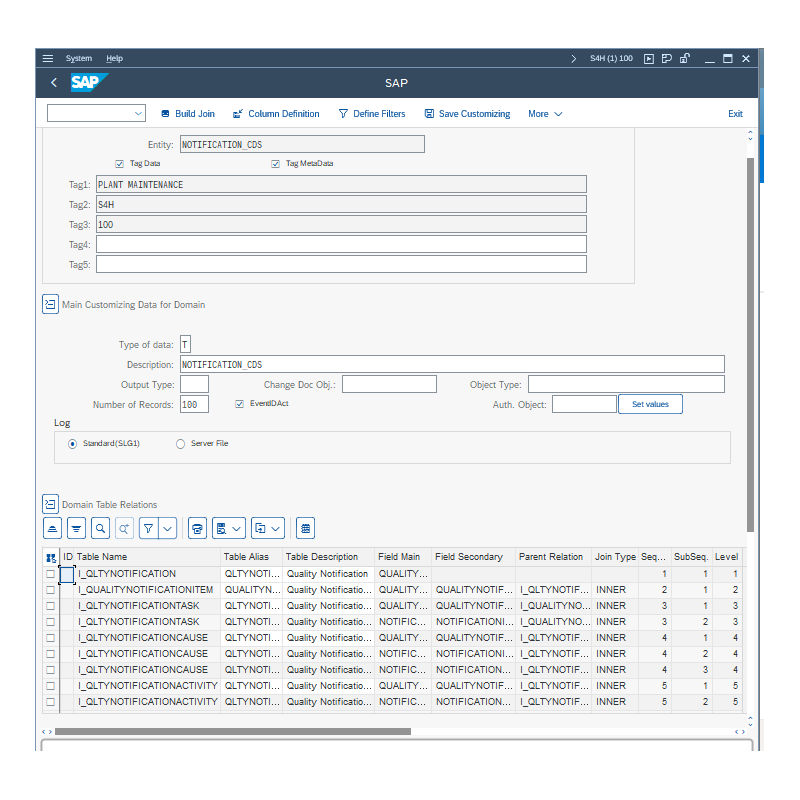The height and width of the screenshot is (800, 800).
Task: Open the System menu
Action: pos(79,58)
